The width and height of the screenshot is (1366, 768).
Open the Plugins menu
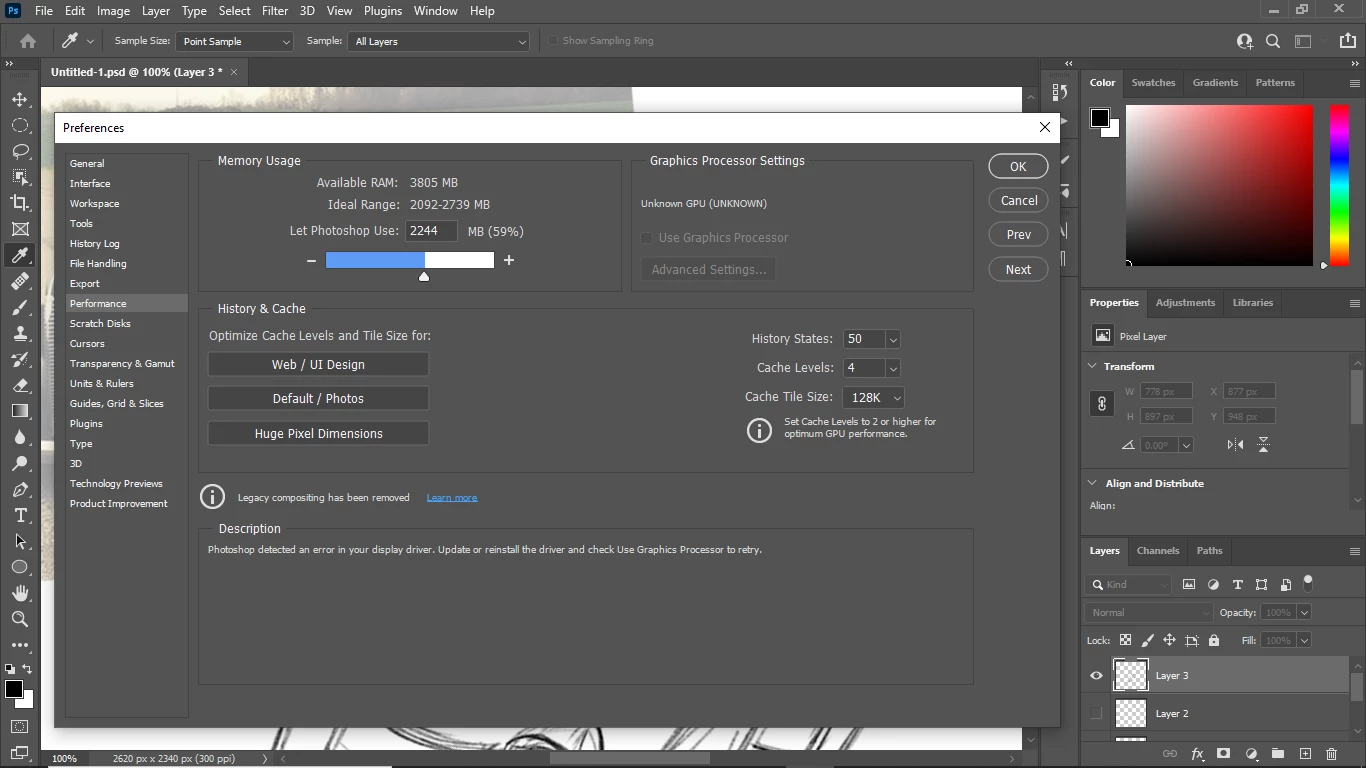383,11
